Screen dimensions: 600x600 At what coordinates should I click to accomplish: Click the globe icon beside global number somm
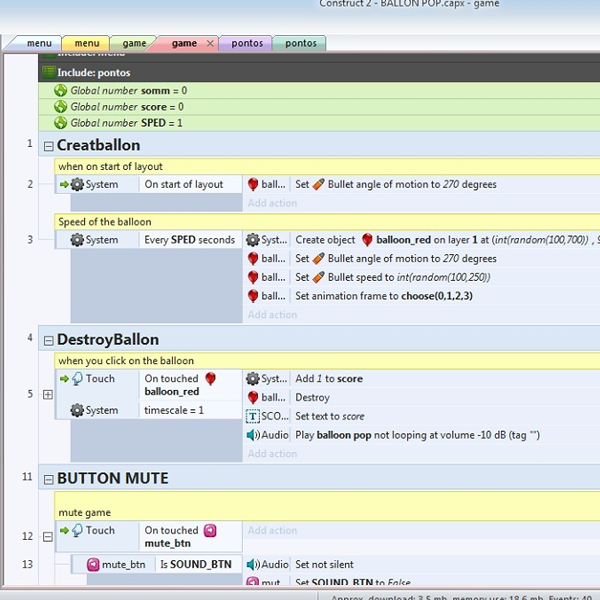click(61, 91)
